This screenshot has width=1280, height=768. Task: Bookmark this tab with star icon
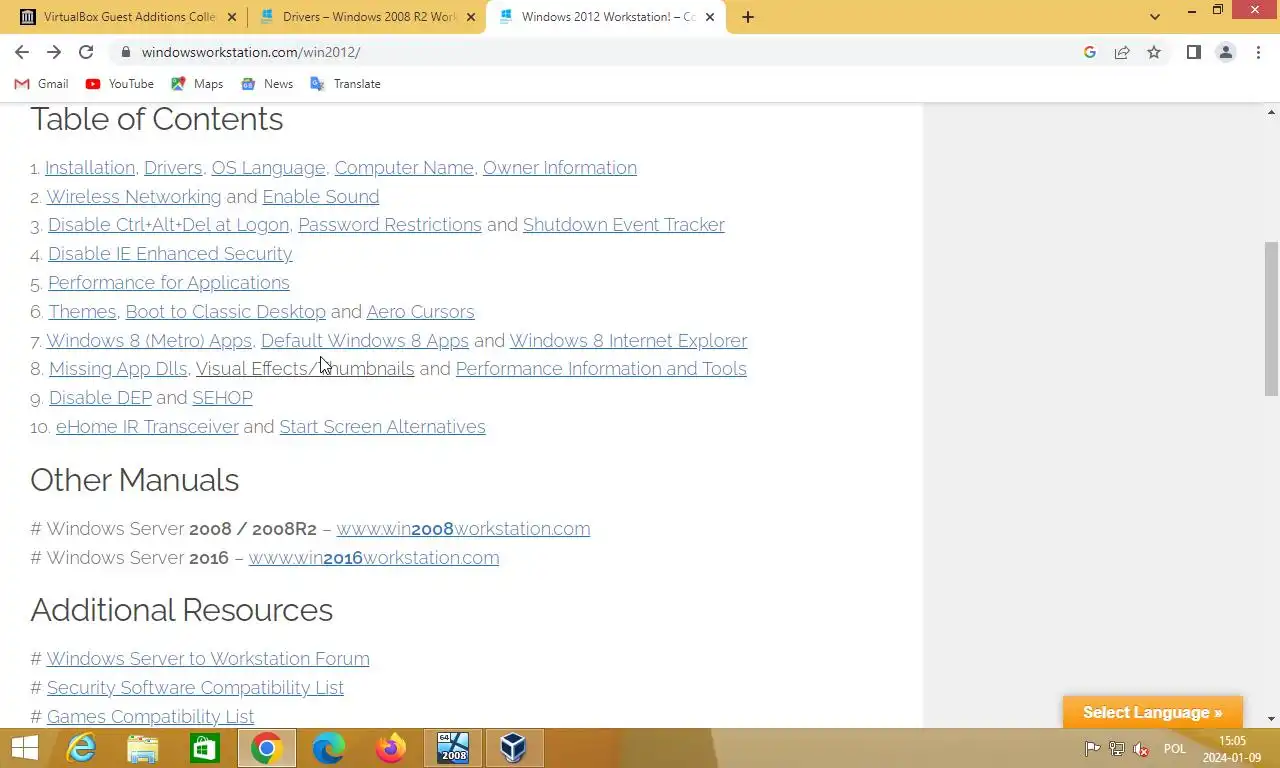click(1154, 52)
